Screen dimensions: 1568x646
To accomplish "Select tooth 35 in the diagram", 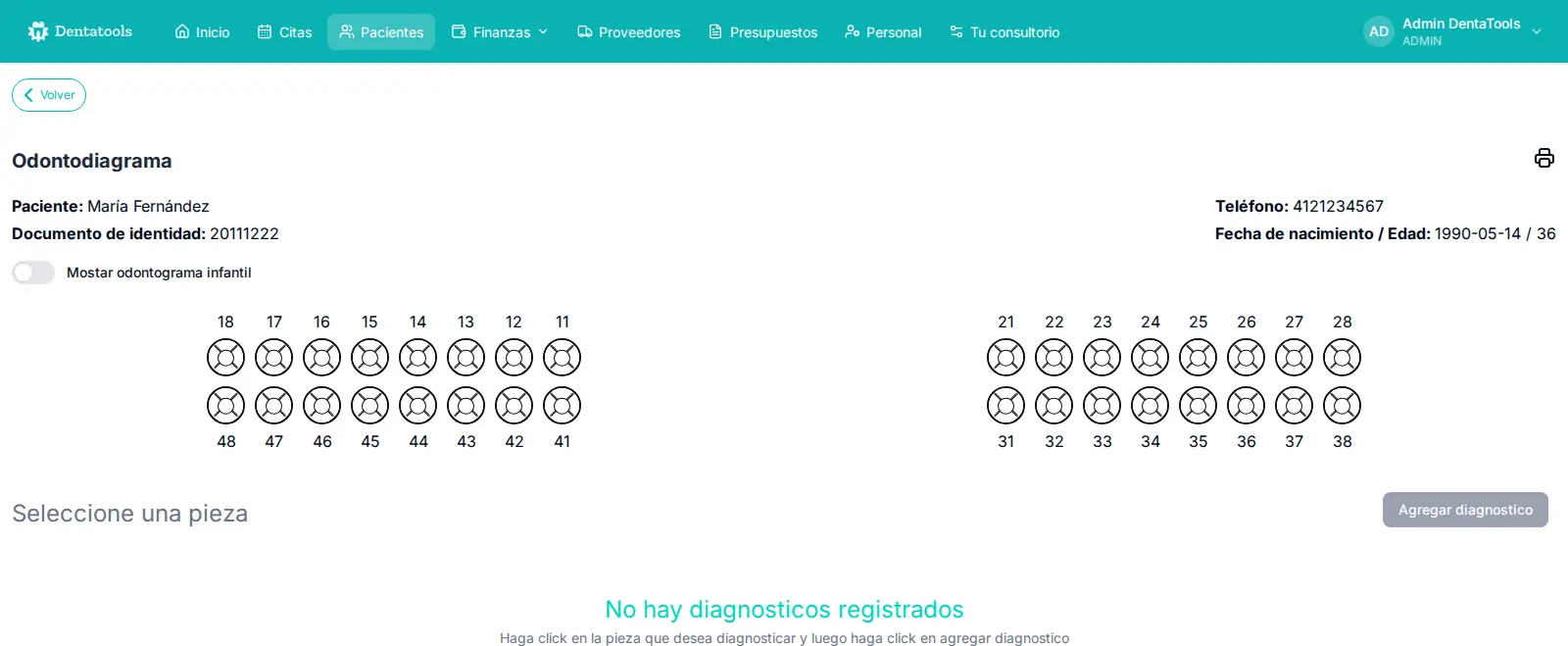I will [1198, 405].
